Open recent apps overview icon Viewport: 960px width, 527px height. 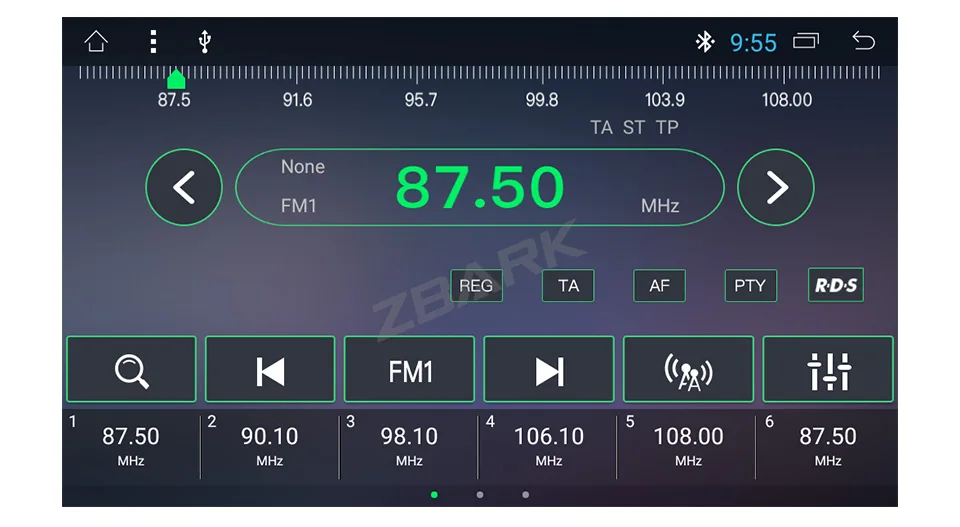[x=806, y=41]
